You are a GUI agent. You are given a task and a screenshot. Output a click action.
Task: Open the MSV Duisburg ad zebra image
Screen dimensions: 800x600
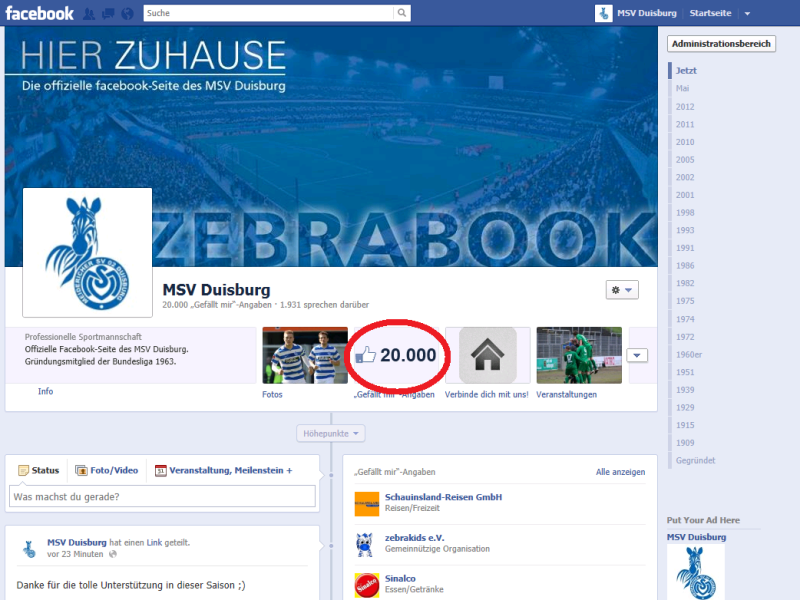pos(696,572)
